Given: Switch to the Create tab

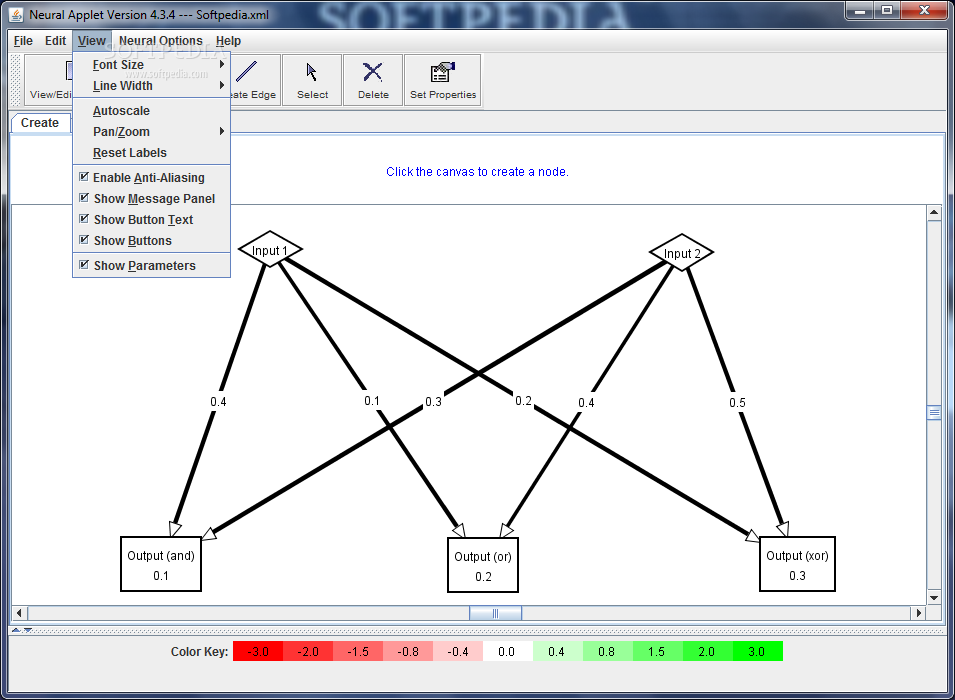Looking at the screenshot, I should (40, 122).
